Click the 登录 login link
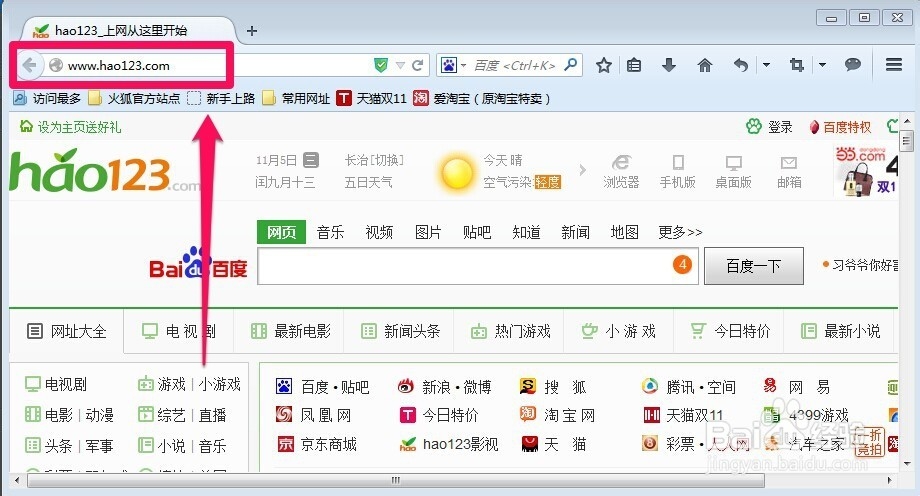 click(x=769, y=127)
